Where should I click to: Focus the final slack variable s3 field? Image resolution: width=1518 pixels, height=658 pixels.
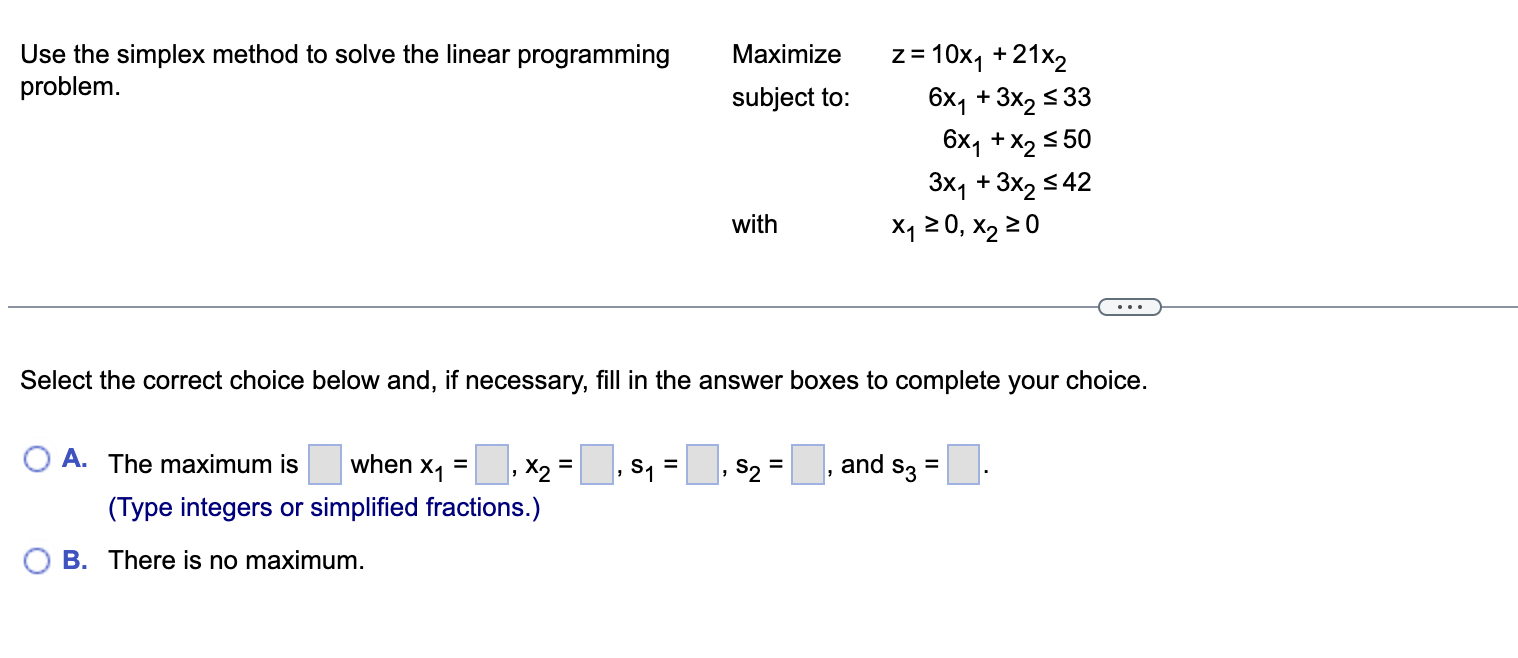(962, 463)
